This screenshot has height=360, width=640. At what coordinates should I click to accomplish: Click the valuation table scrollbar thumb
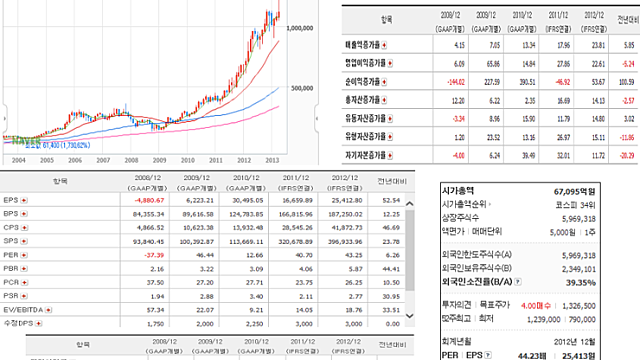click(410, 250)
